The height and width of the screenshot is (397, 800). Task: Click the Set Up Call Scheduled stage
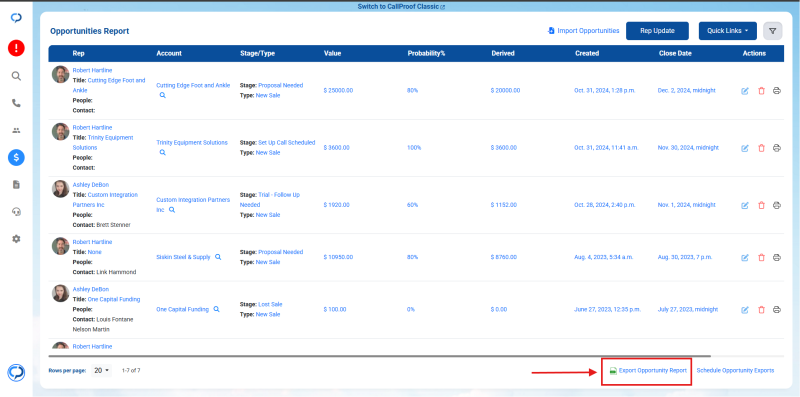(287, 143)
